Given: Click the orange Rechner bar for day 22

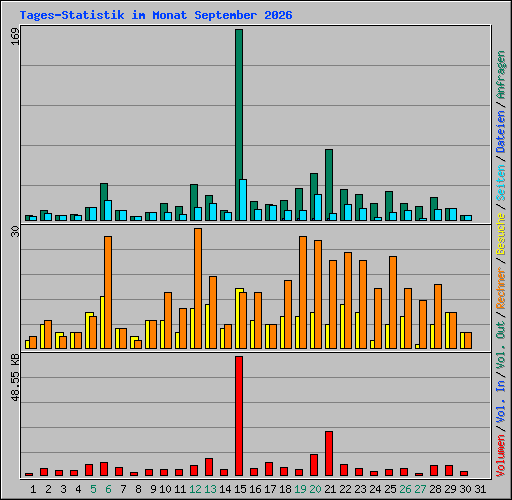Looking at the screenshot, I should point(348,301).
